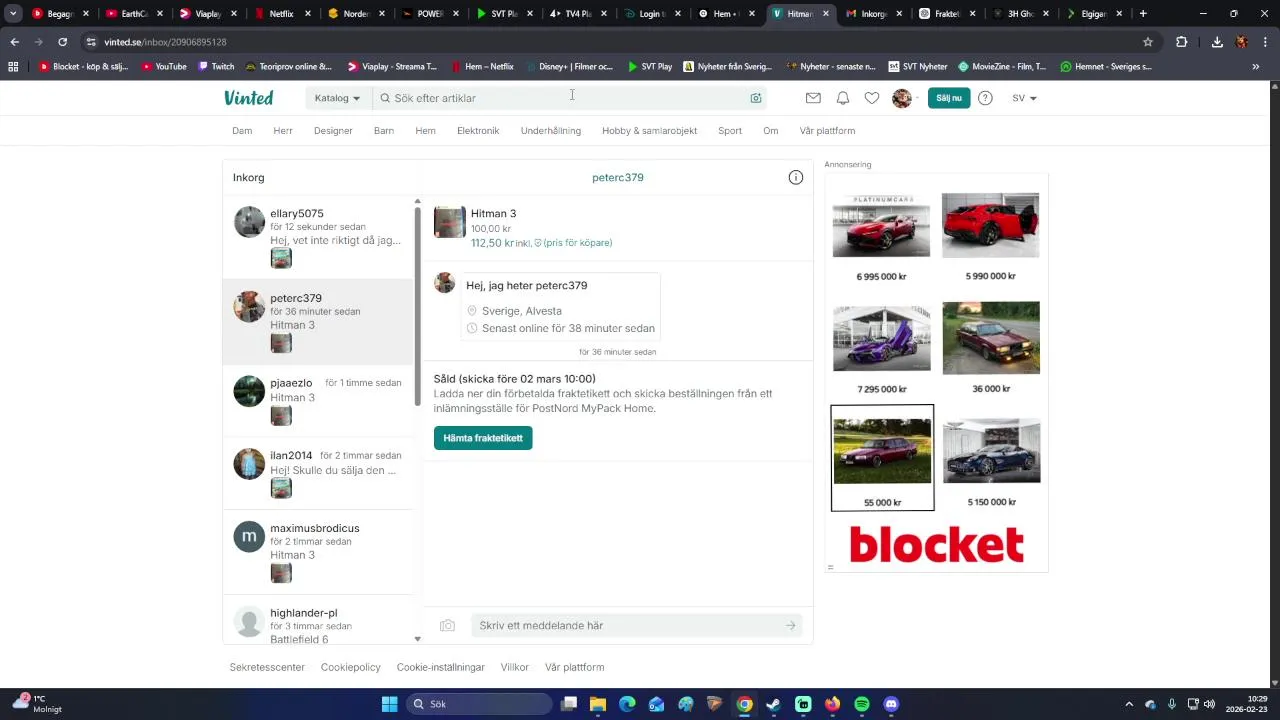
Task: Go back in browser history
Action: [x=14, y=42]
